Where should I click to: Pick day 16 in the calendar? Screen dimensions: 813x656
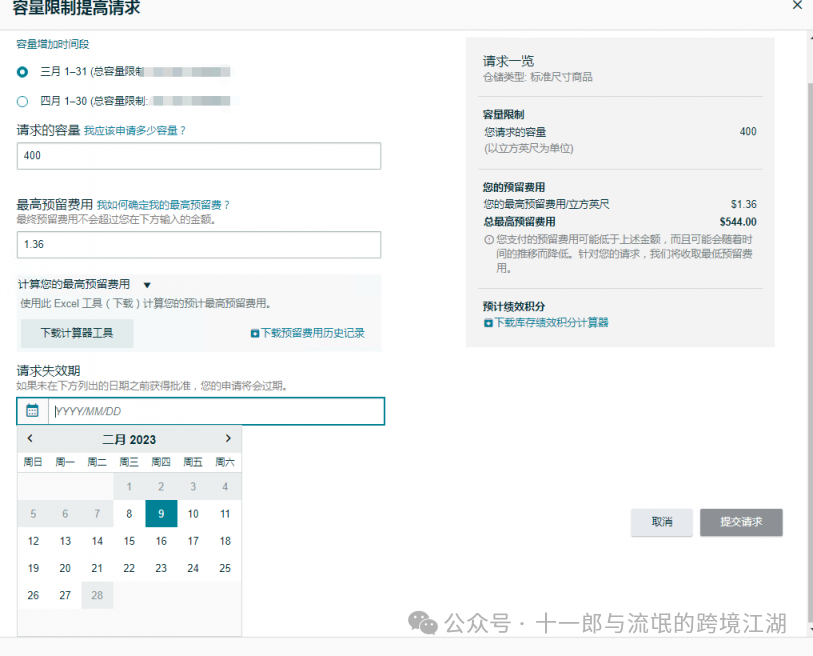pos(161,541)
